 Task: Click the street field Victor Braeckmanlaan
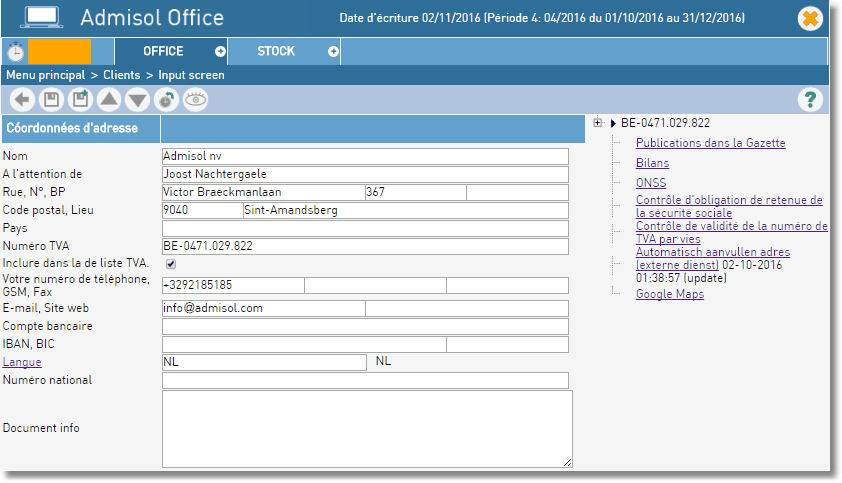263,192
